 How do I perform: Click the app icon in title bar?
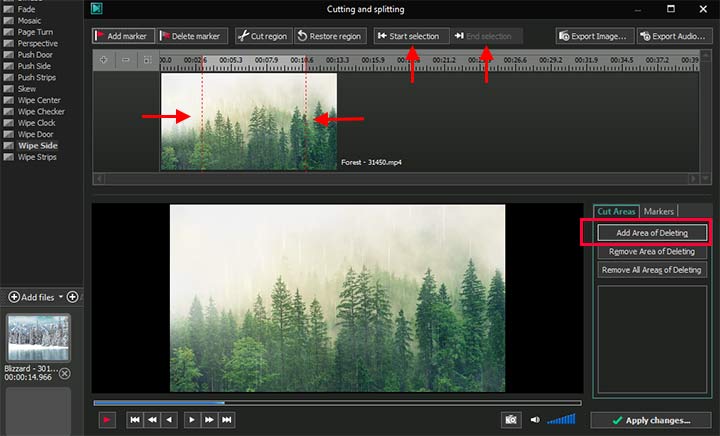(96, 8)
